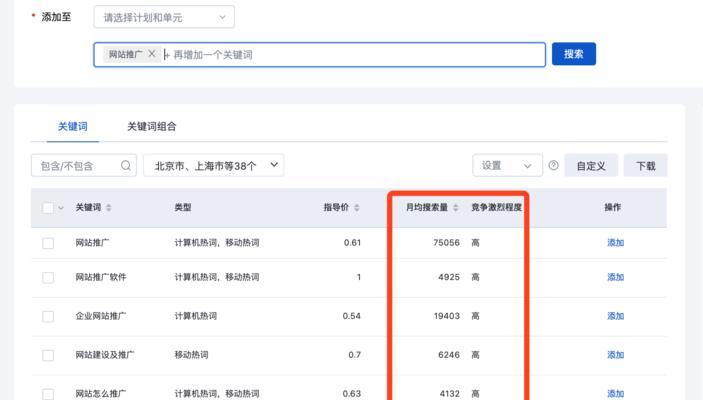Check the 网站推广软件 row checkbox
The height and width of the screenshot is (400, 703).
point(48,278)
